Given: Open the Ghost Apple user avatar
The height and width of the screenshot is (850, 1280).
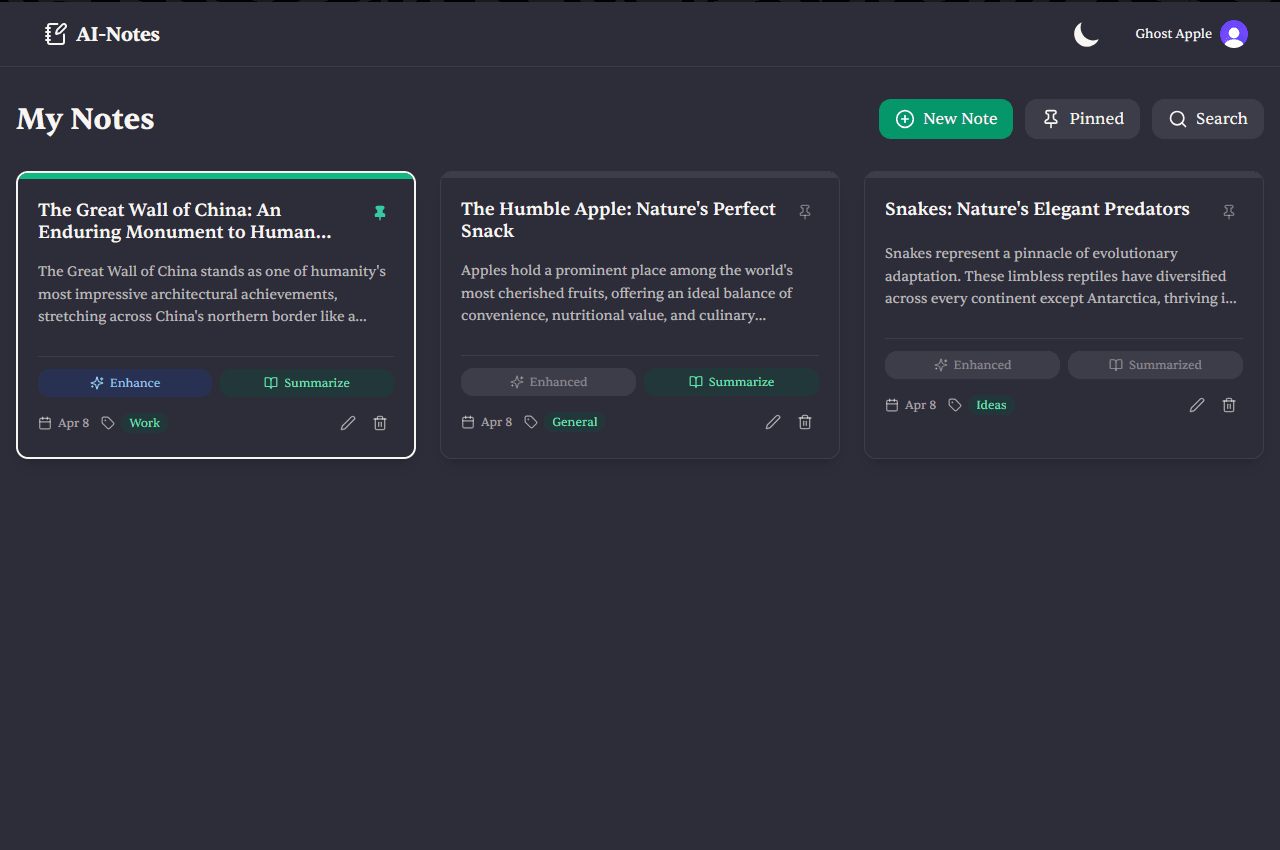Looking at the screenshot, I should (1234, 34).
